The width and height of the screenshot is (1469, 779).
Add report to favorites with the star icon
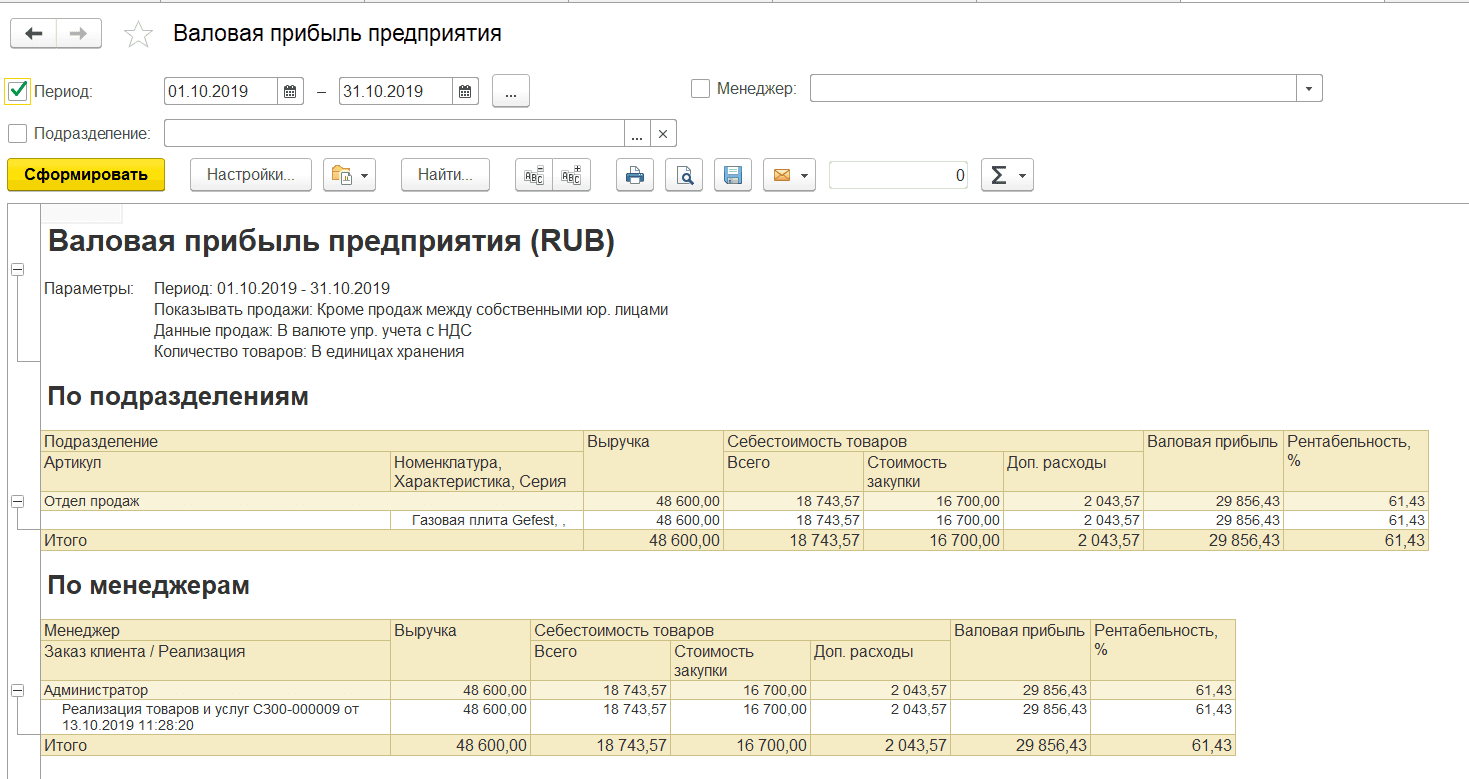138,35
